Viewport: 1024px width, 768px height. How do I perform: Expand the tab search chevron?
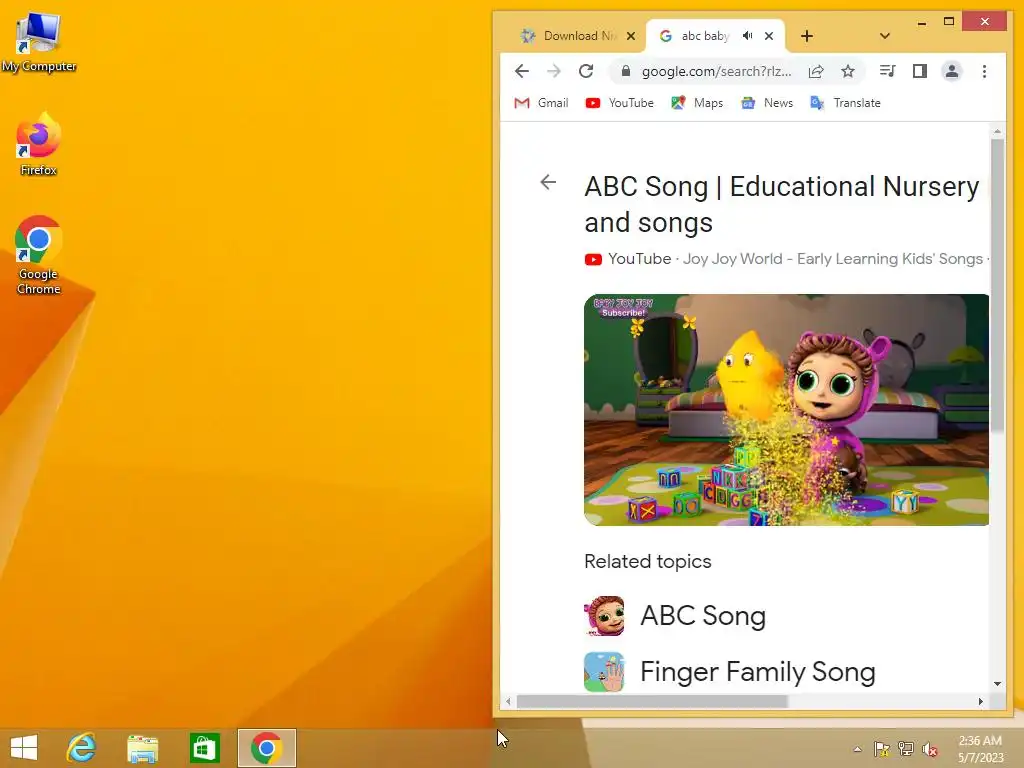click(884, 36)
